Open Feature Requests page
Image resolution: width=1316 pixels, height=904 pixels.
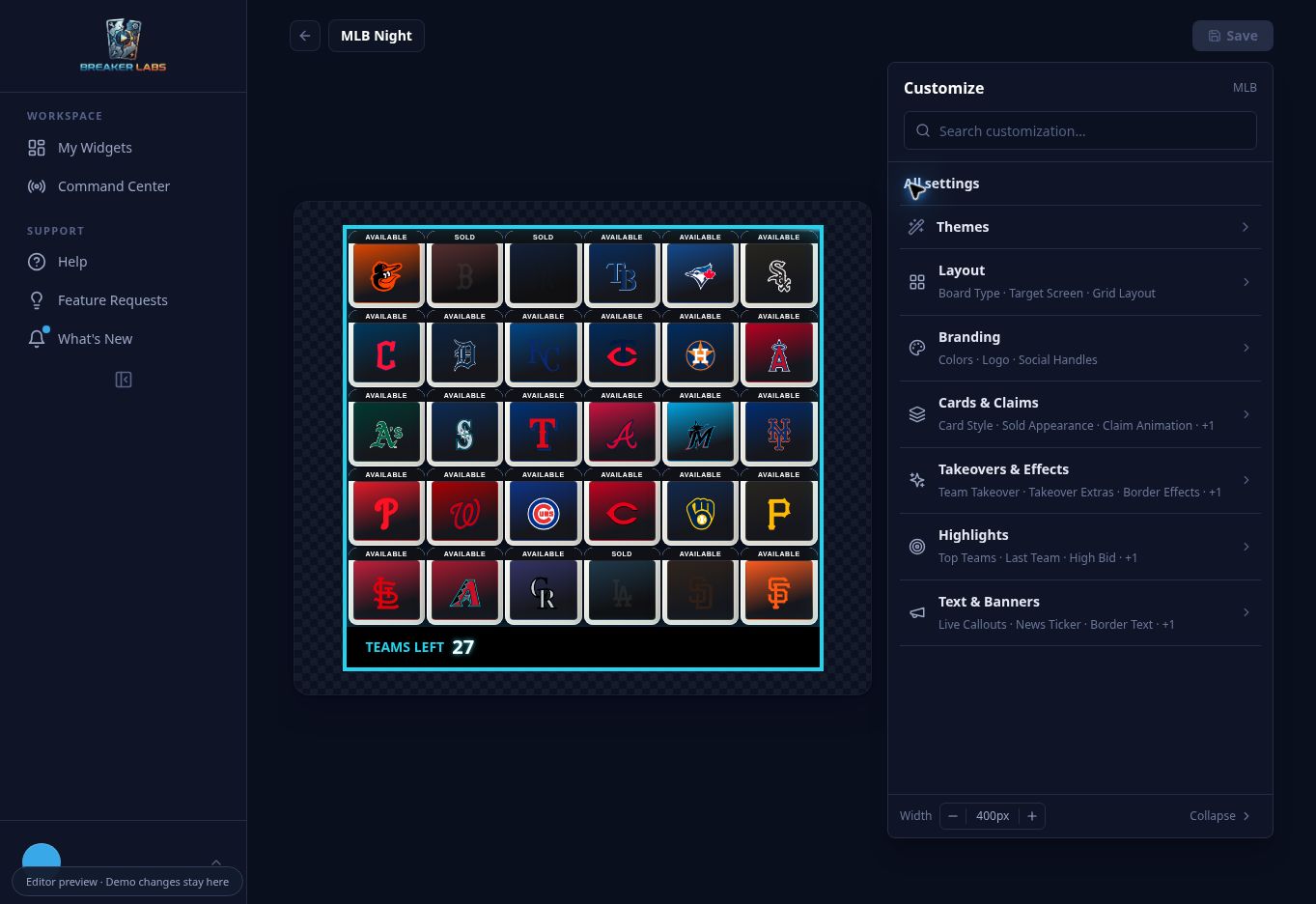[x=113, y=300]
